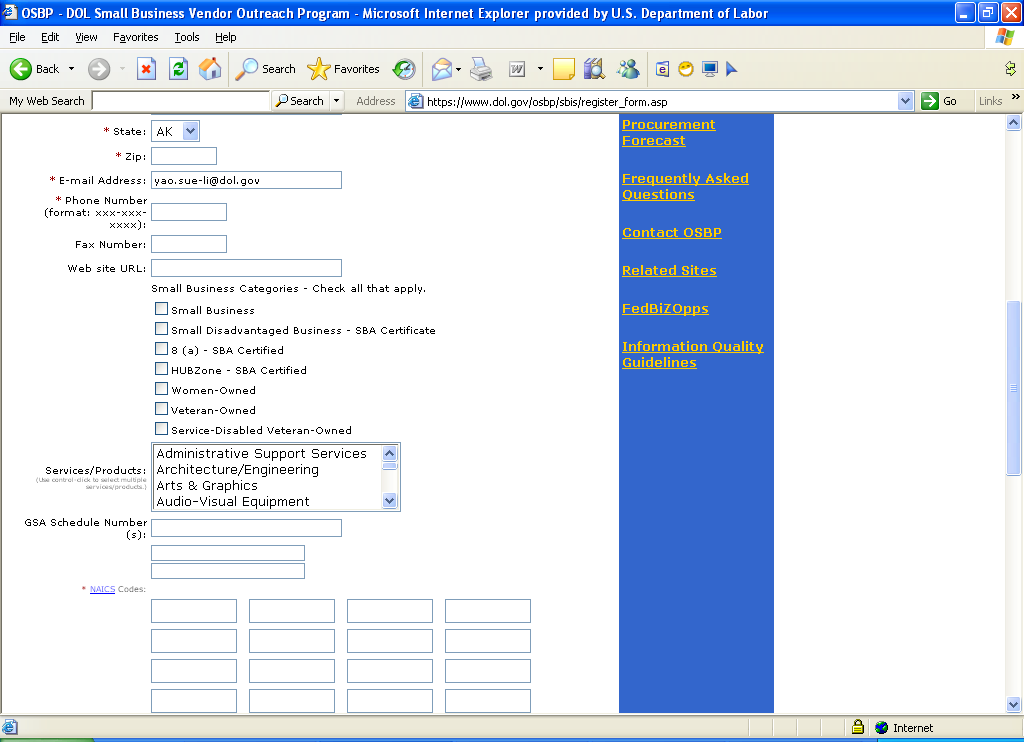Go to the Home page icon

pyautogui.click(x=210, y=69)
